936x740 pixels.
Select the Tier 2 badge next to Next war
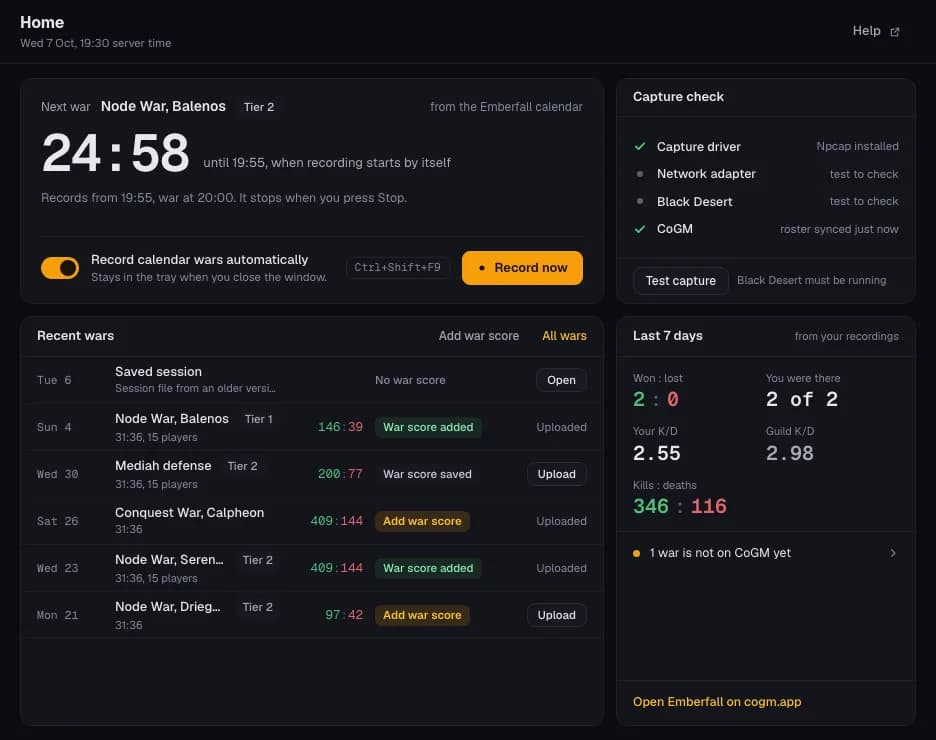pyautogui.click(x=259, y=107)
